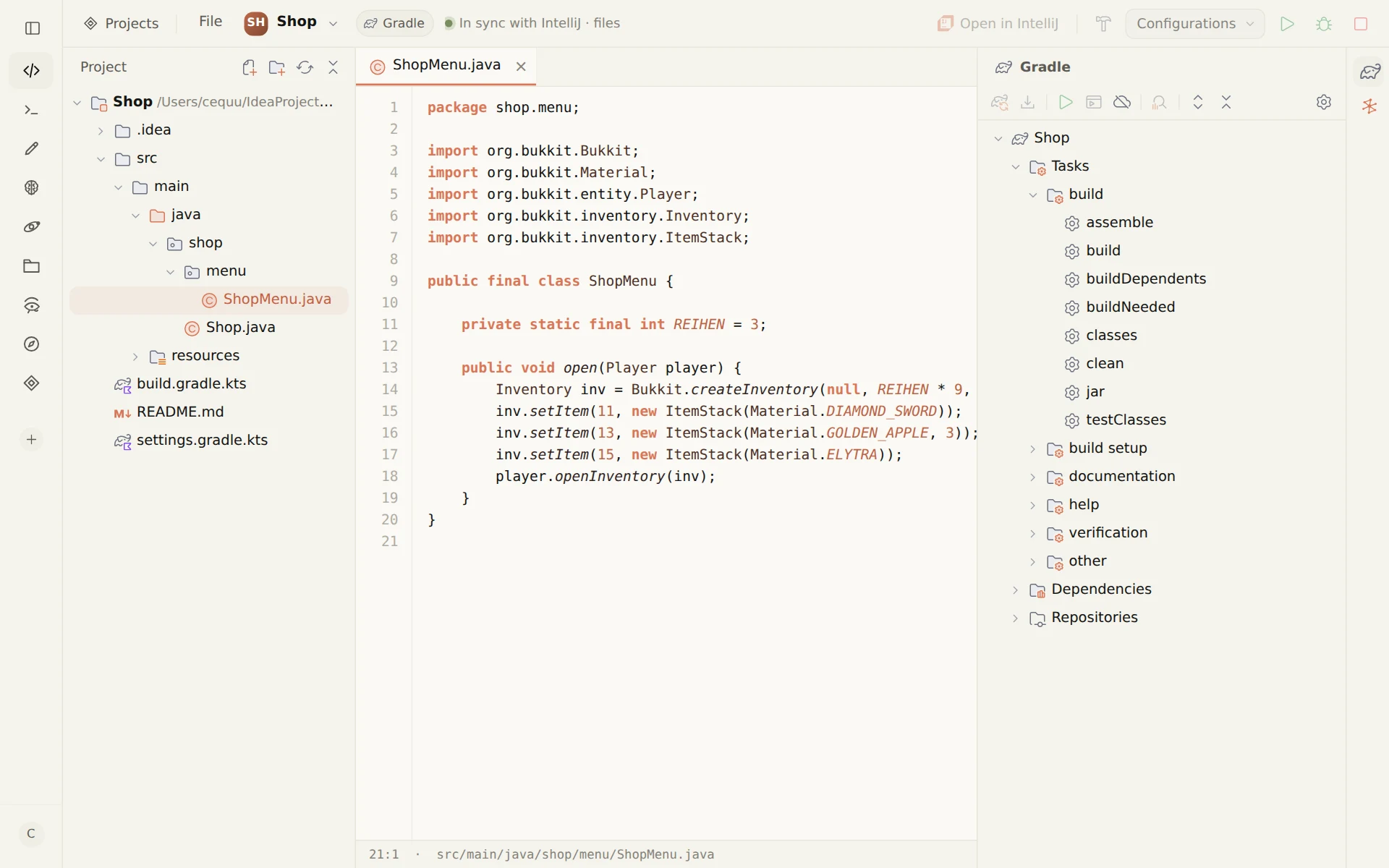Toggle Gradle offline mode cloud icon
The height and width of the screenshot is (868, 1389).
pos(1122,102)
